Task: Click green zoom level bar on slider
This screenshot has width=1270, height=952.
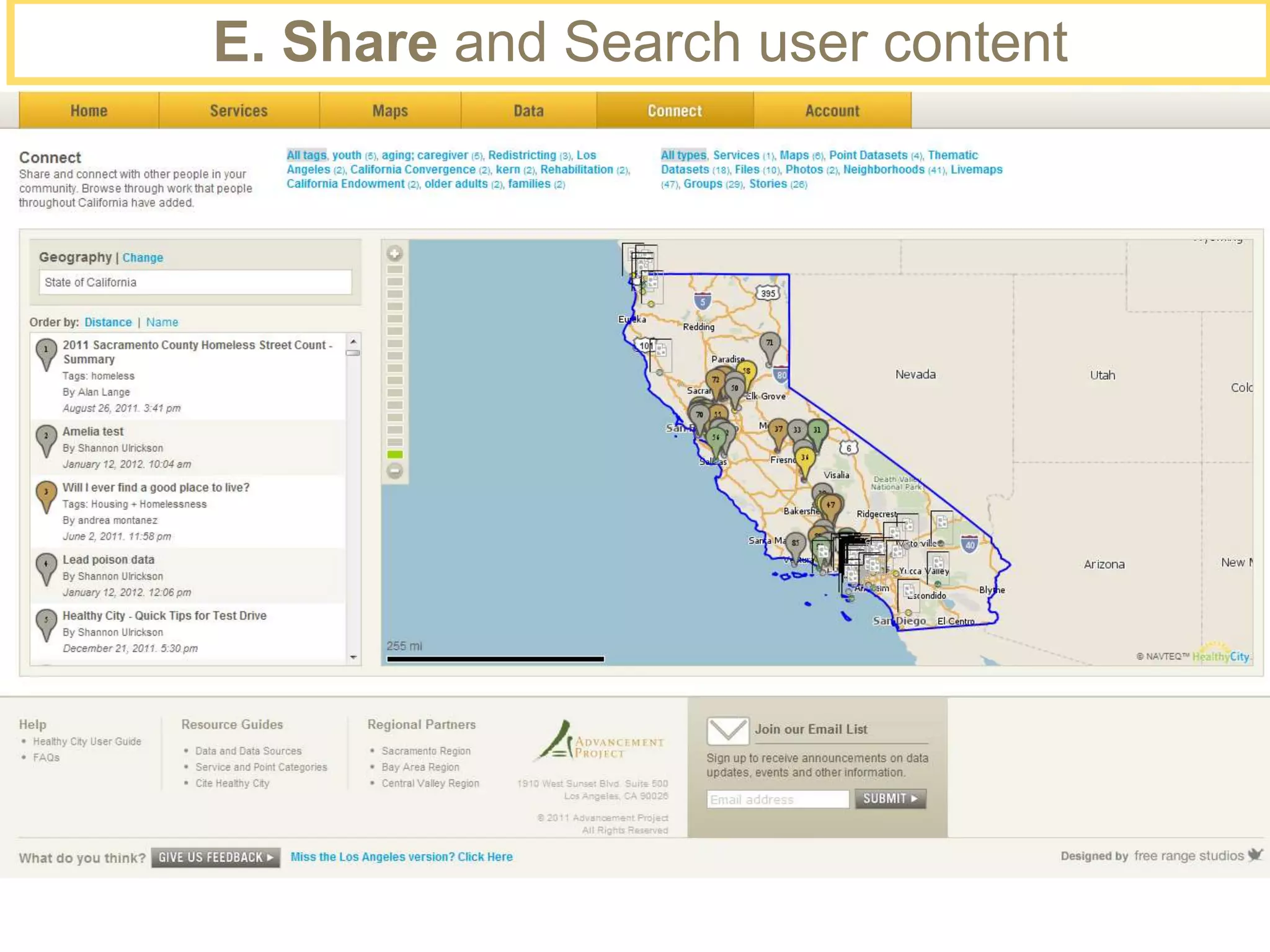Action: pos(395,454)
